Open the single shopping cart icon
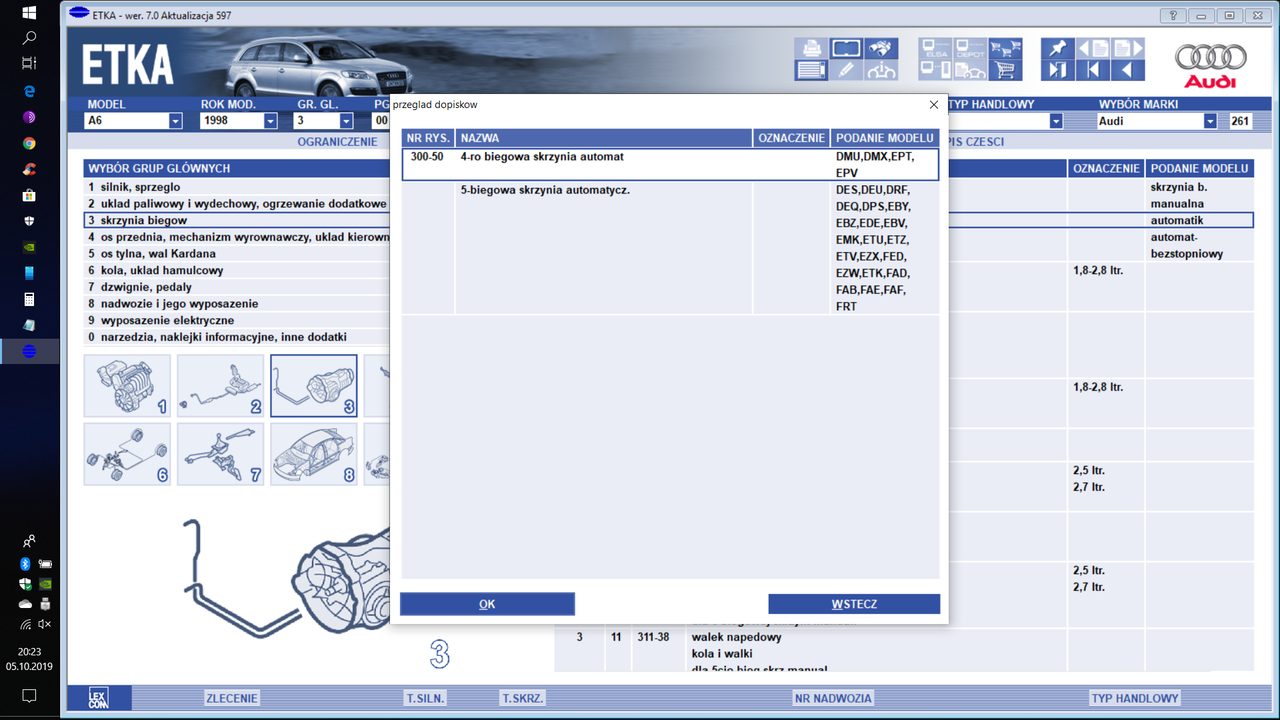 (1005, 70)
